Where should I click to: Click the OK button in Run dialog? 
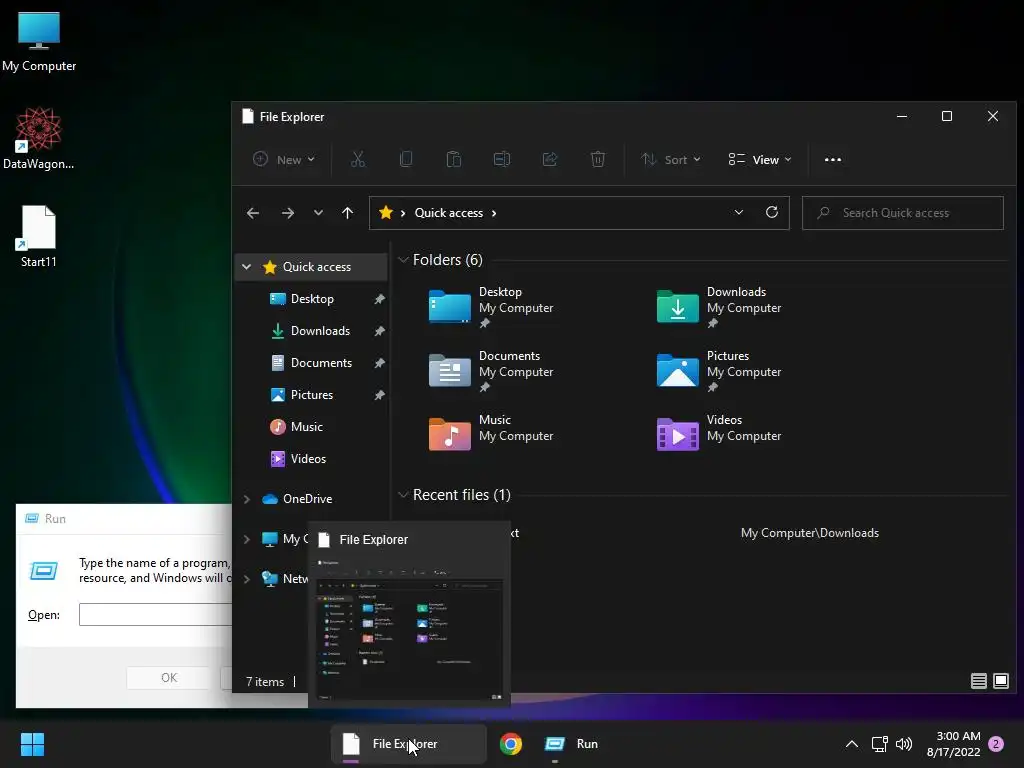pyautogui.click(x=168, y=678)
